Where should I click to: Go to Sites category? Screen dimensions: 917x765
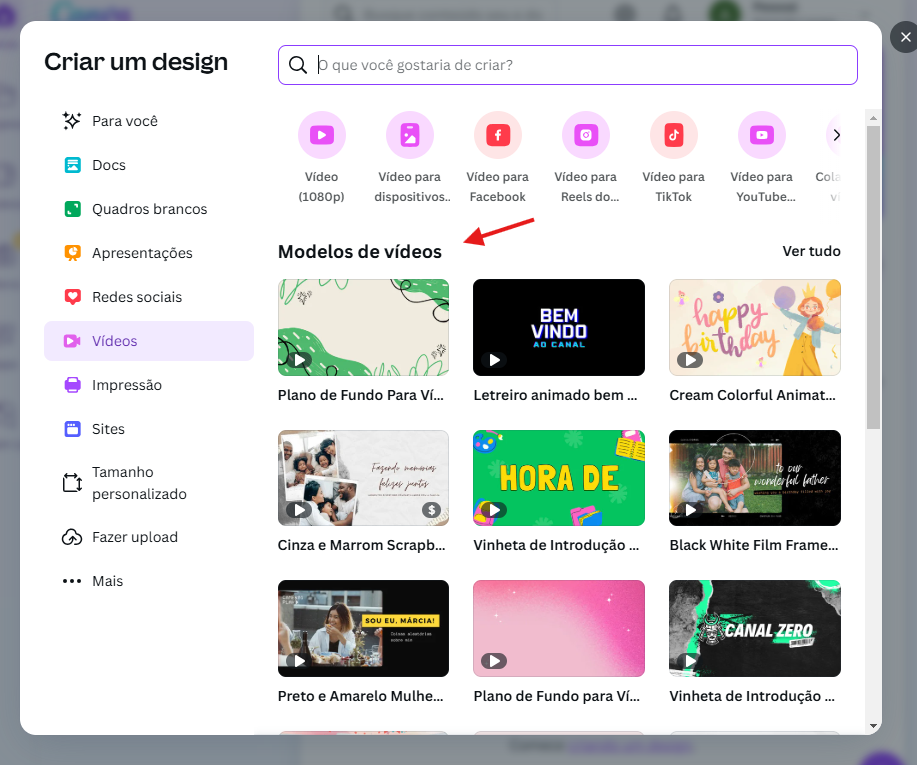click(149, 429)
